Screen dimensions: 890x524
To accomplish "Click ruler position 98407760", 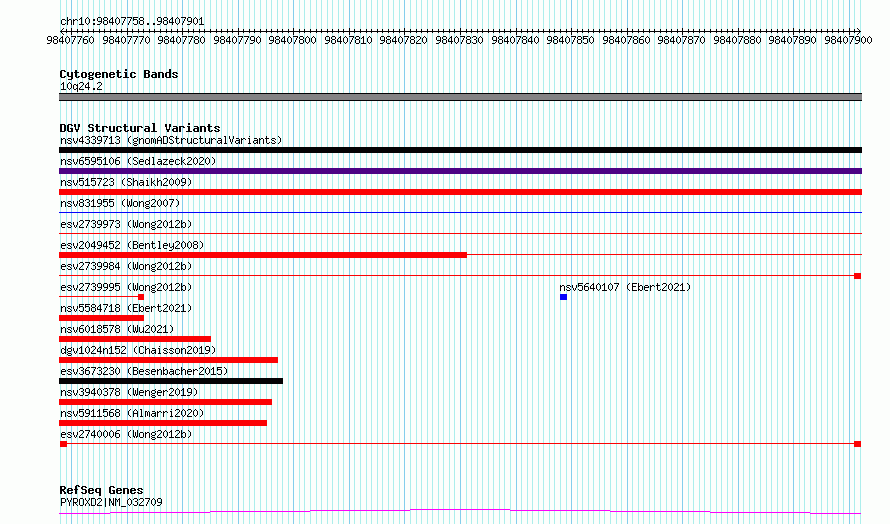I will (70, 40).
